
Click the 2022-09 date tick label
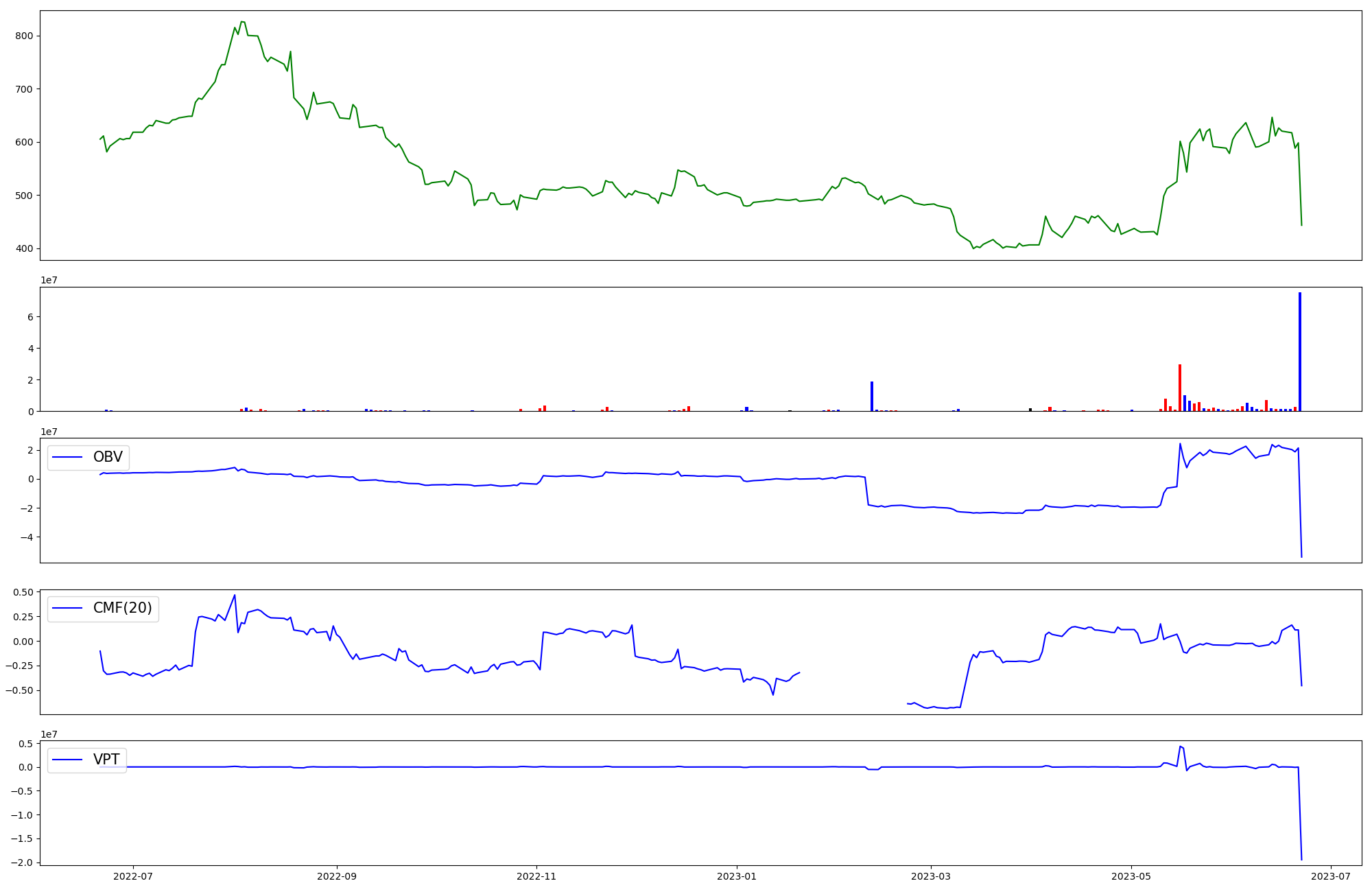337,876
